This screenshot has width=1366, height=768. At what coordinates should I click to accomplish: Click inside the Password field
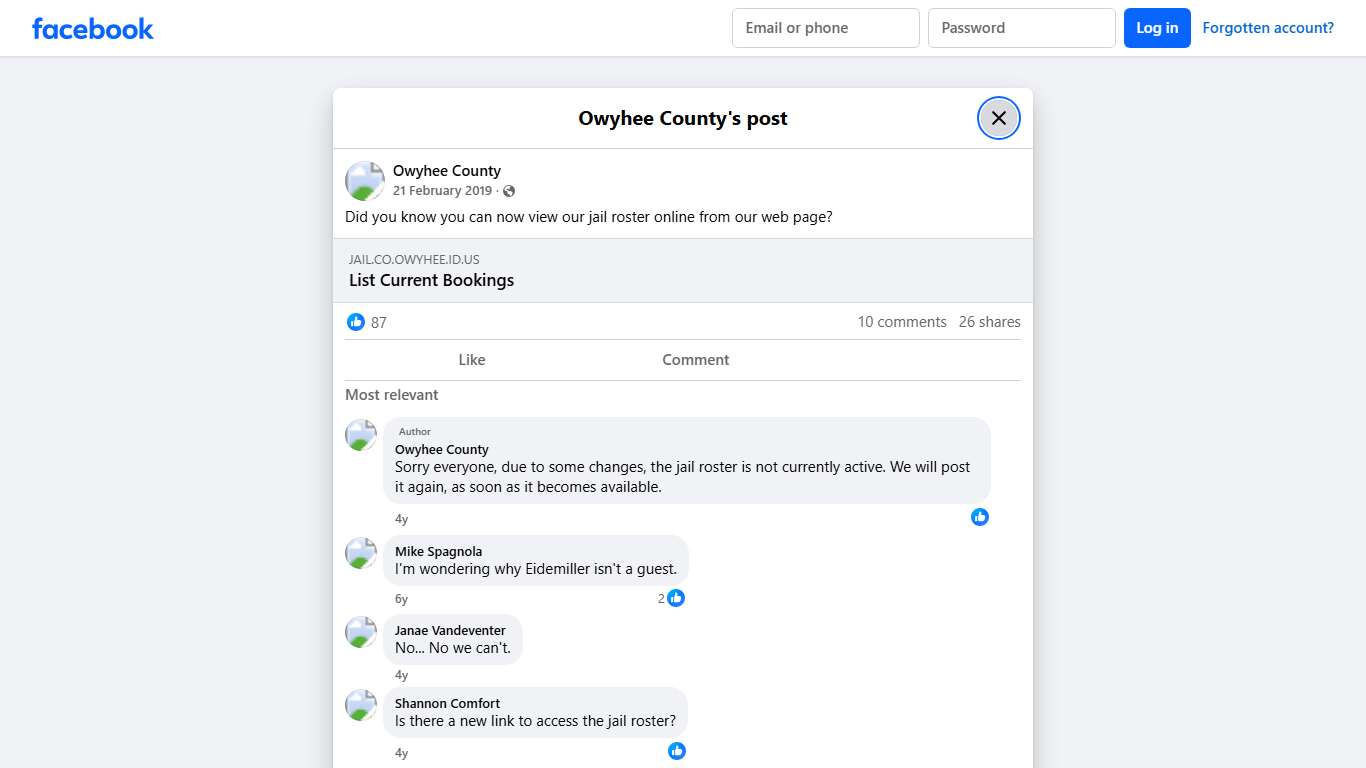(1021, 28)
